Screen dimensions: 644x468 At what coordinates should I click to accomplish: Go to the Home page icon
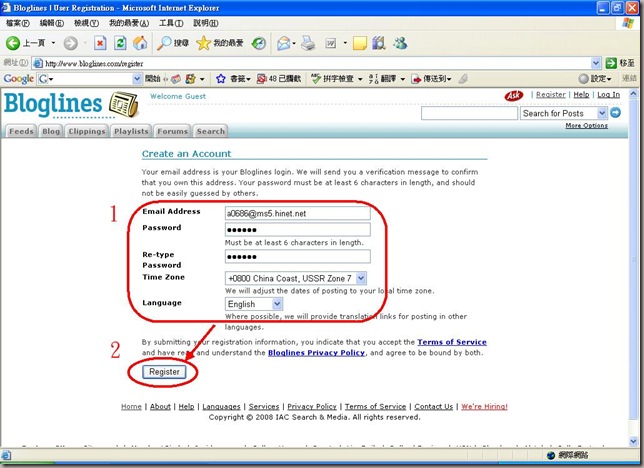pyautogui.click(x=140, y=43)
